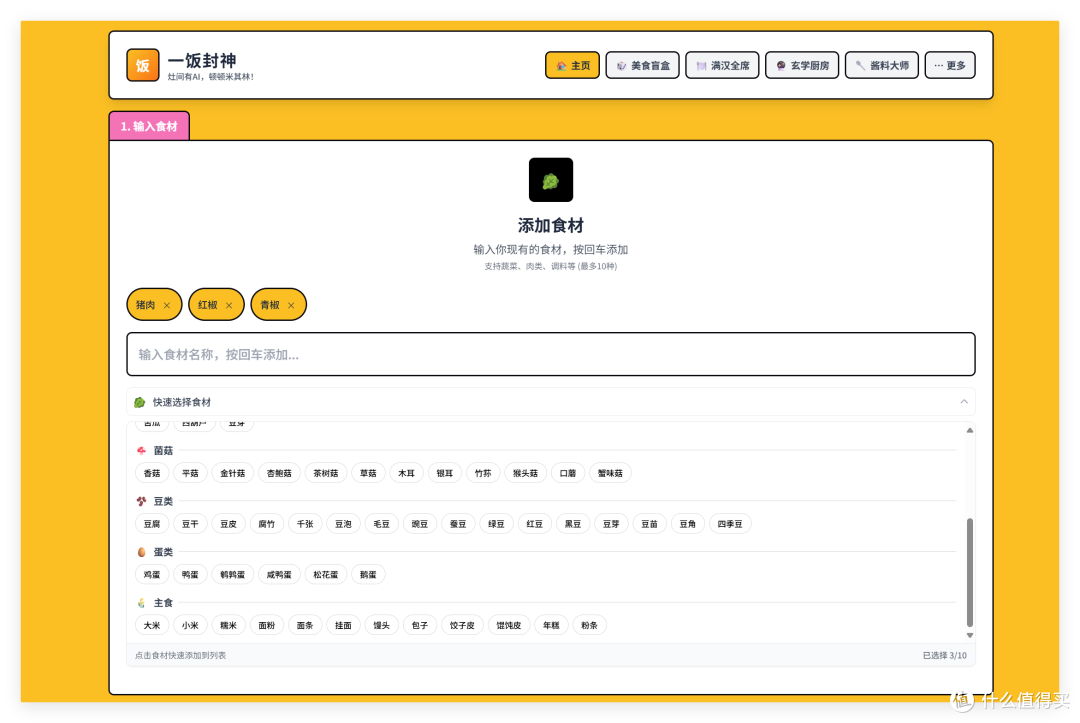Add 咸鸭蛋 ingredient chip
The height and width of the screenshot is (723, 1080).
[x=279, y=574]
